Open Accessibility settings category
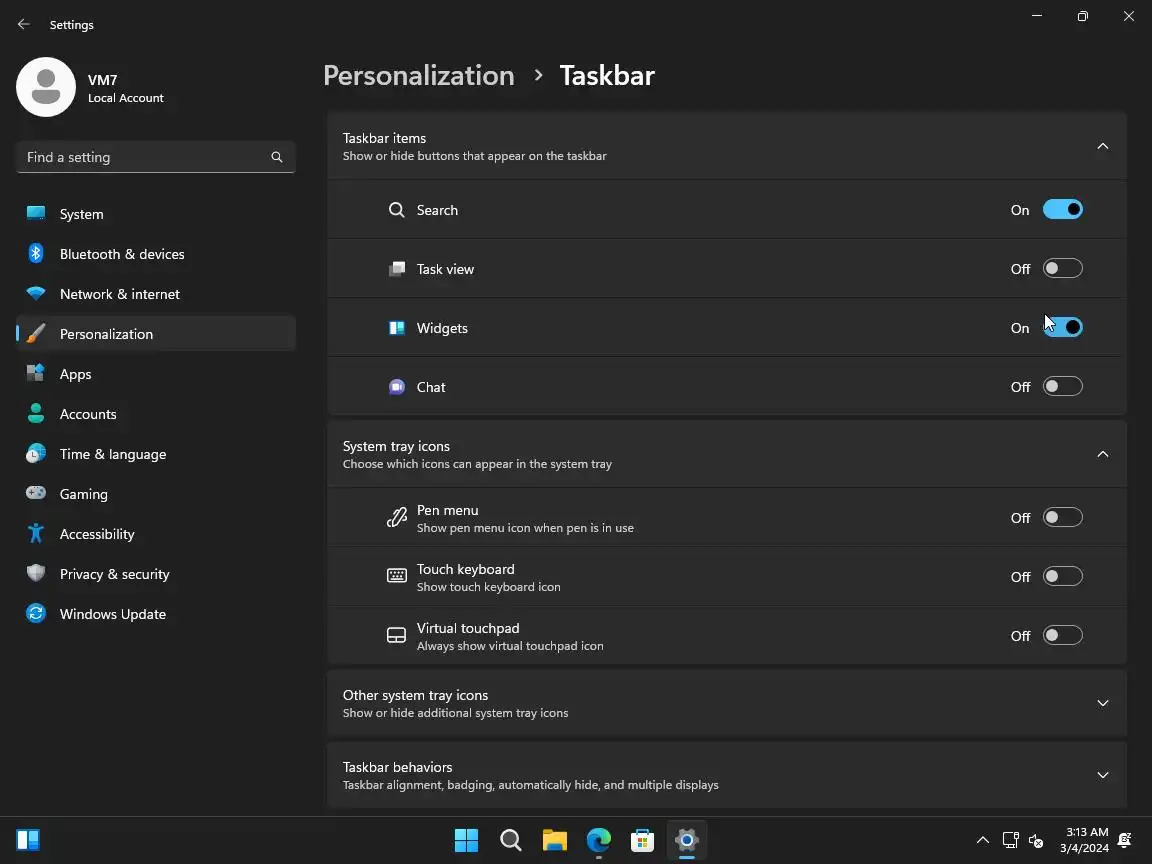 156,534
